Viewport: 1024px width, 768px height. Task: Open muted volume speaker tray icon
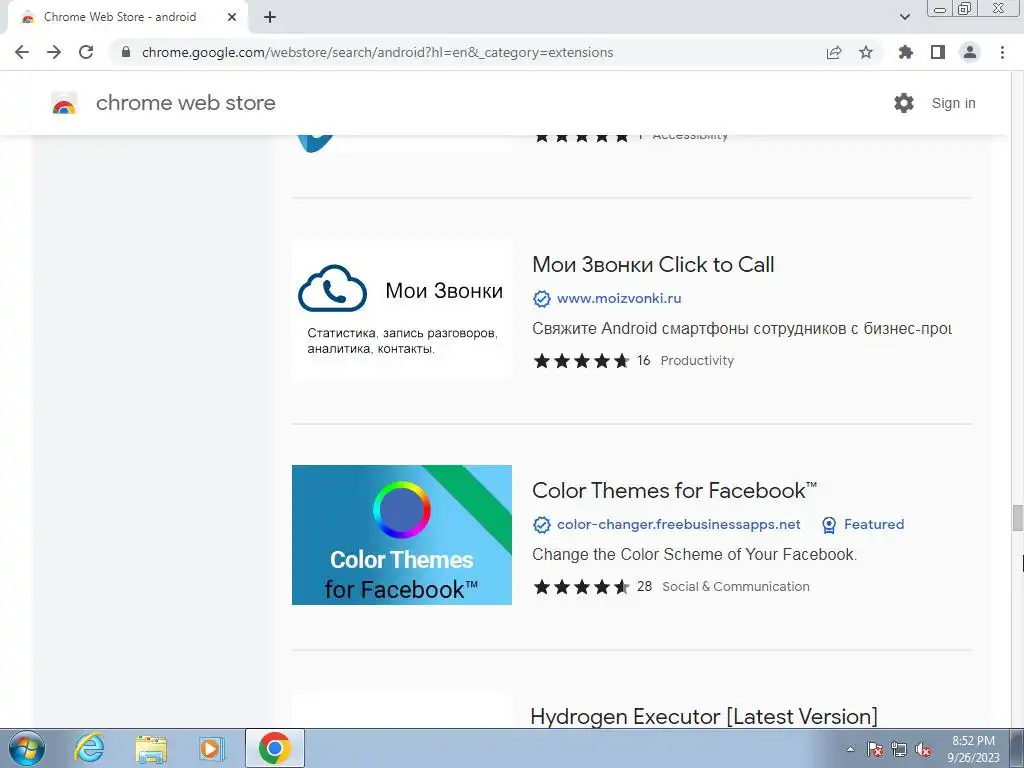click(x=923, y=749)
